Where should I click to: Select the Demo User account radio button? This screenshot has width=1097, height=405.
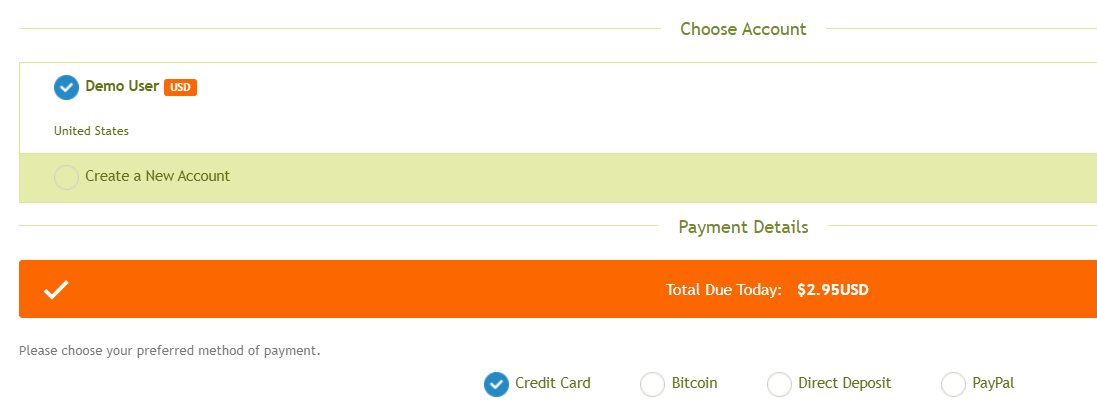click(x=66, y=87)
